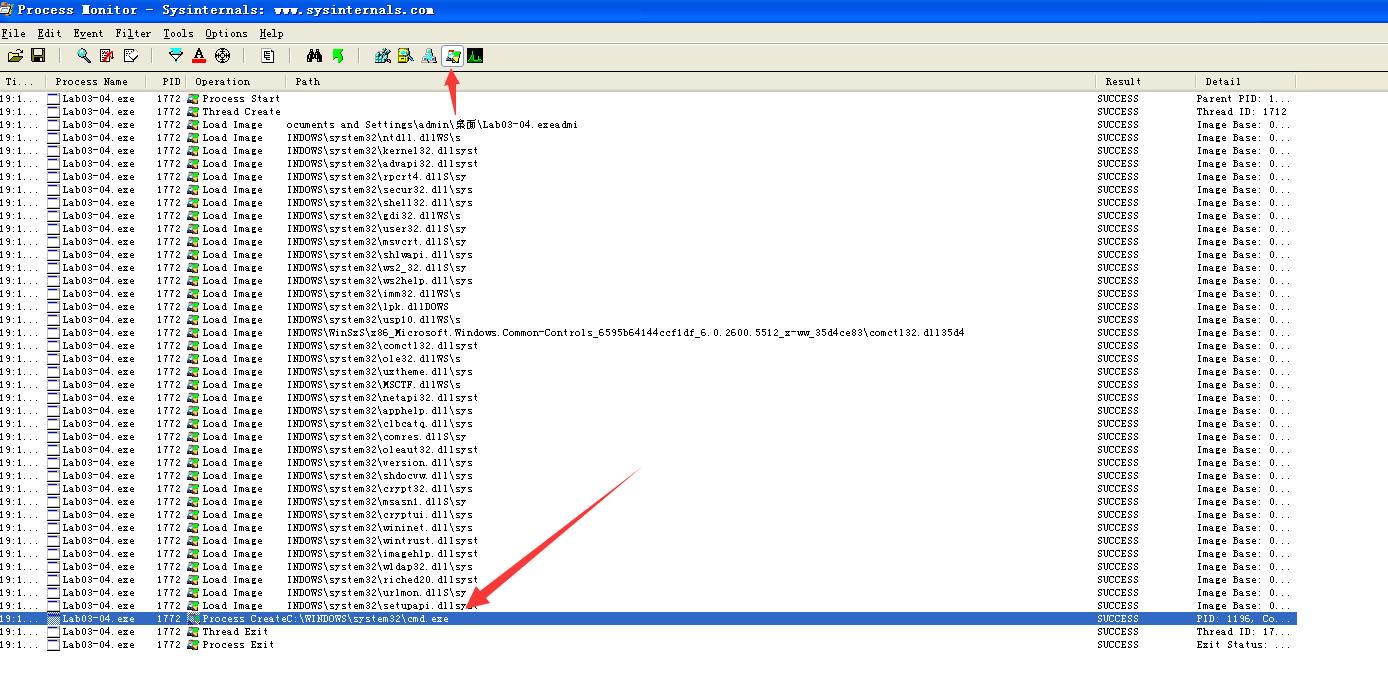Click the Detail column header
Image resolution: width=1388 pixels, height=678 pixels.
1246,82
